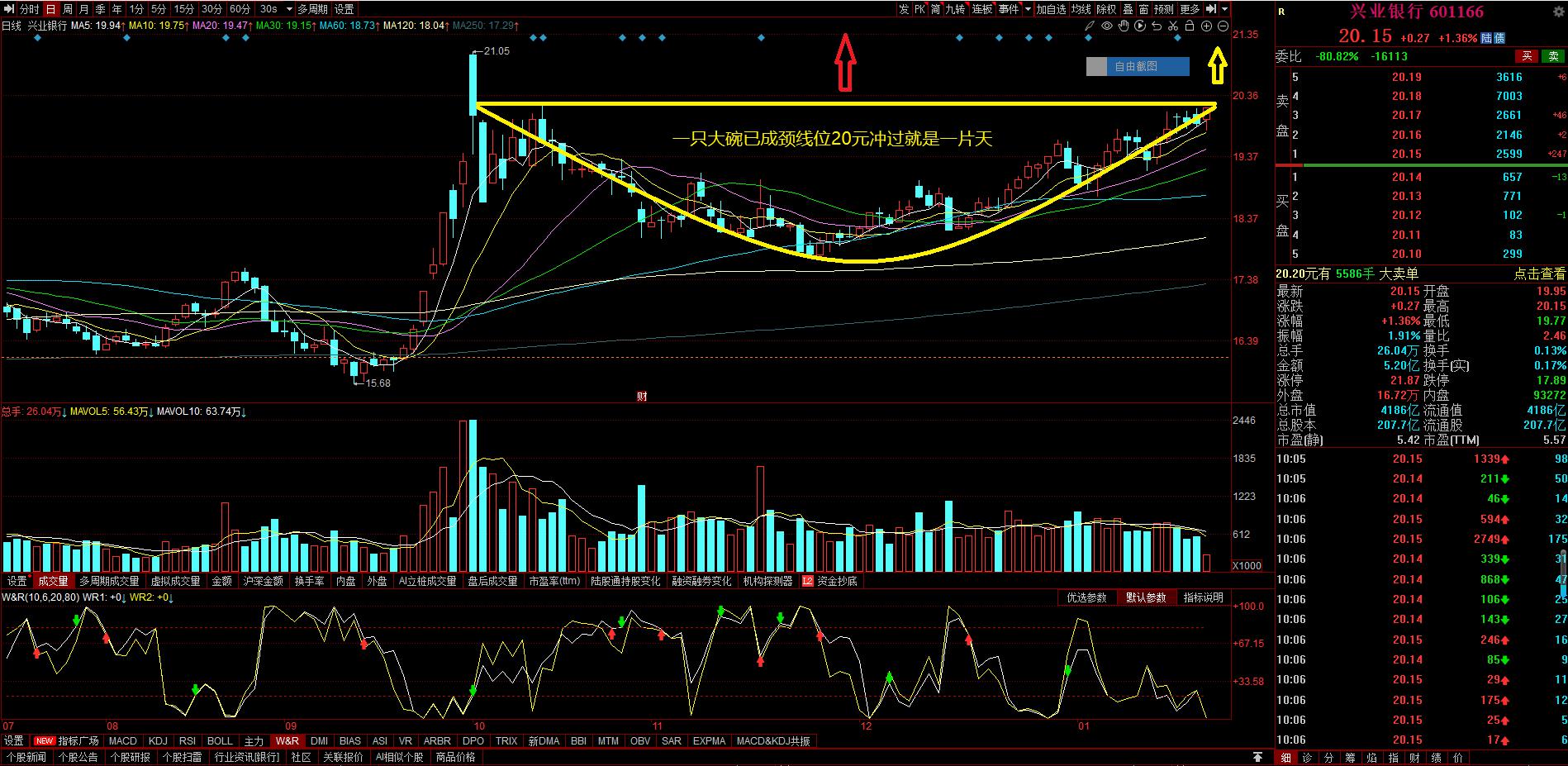Collapse the right panel using the top arrow icon
Image resolution: width=1568 pixels, height=766 pixels.
click(x=1211, y=9)
